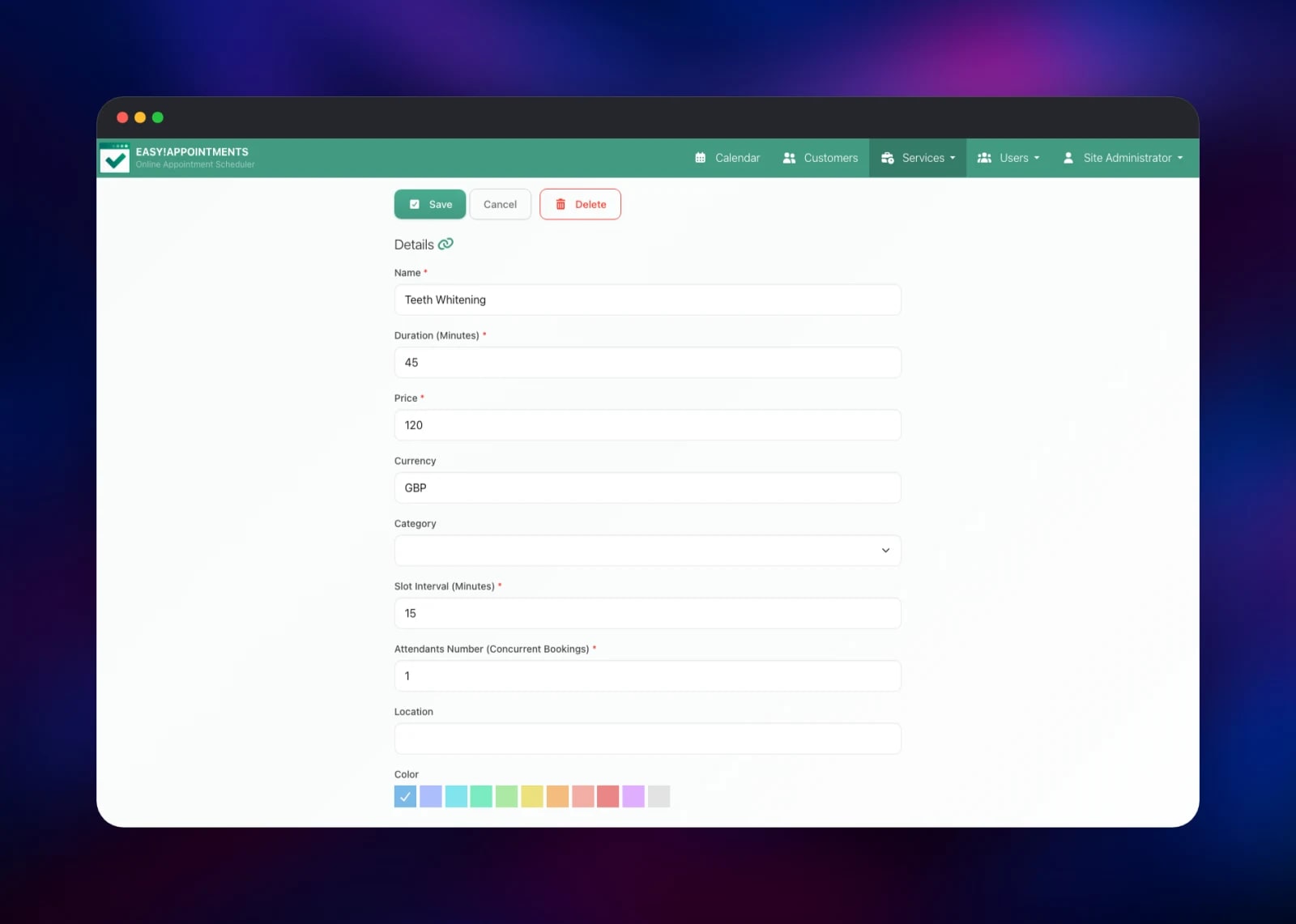Select the light gray color swatch
The width and height of the screenshot is (1296, 924).
(659, 796)
